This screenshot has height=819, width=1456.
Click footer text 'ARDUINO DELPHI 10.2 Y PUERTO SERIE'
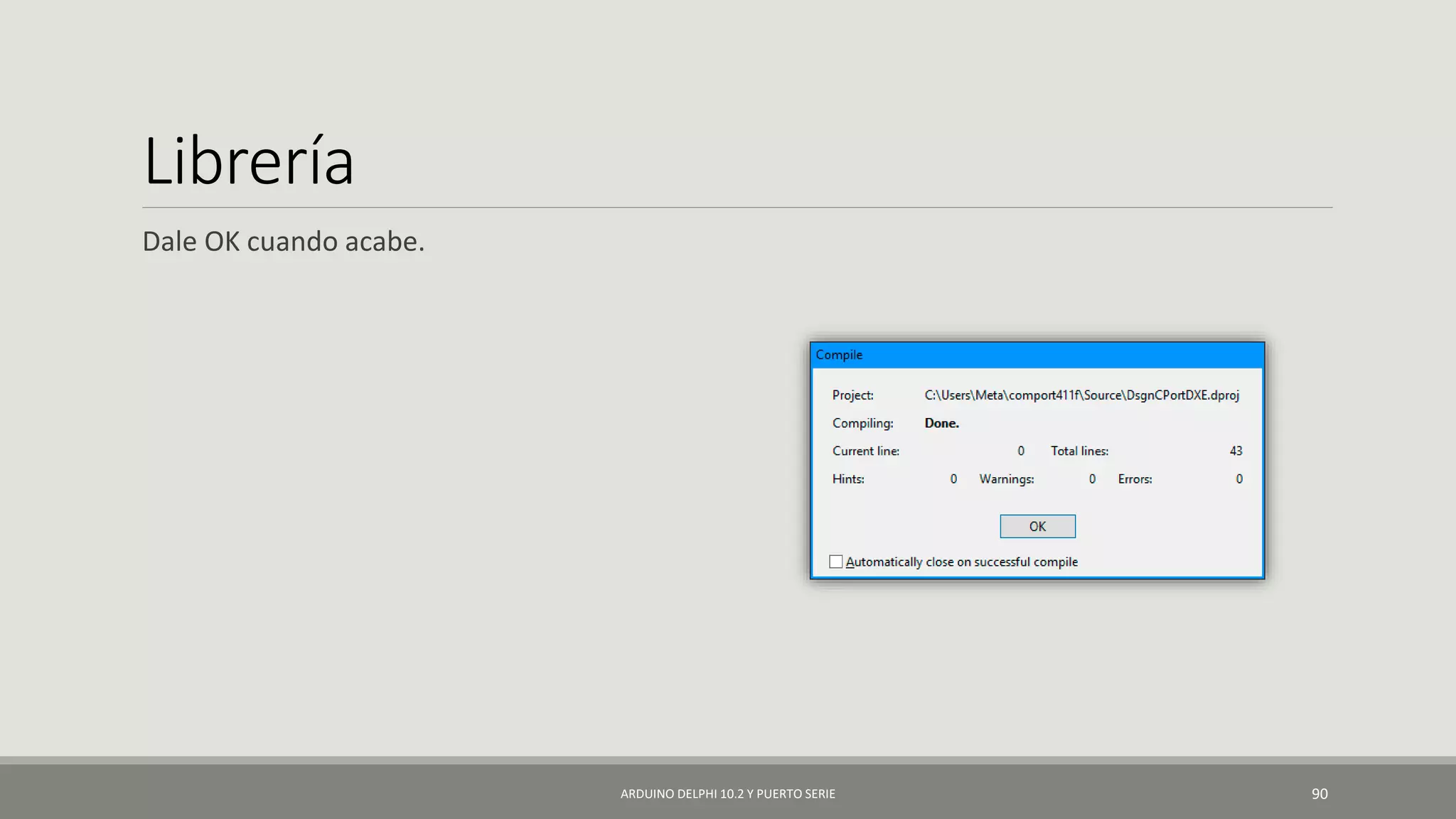tap(727, 794)
